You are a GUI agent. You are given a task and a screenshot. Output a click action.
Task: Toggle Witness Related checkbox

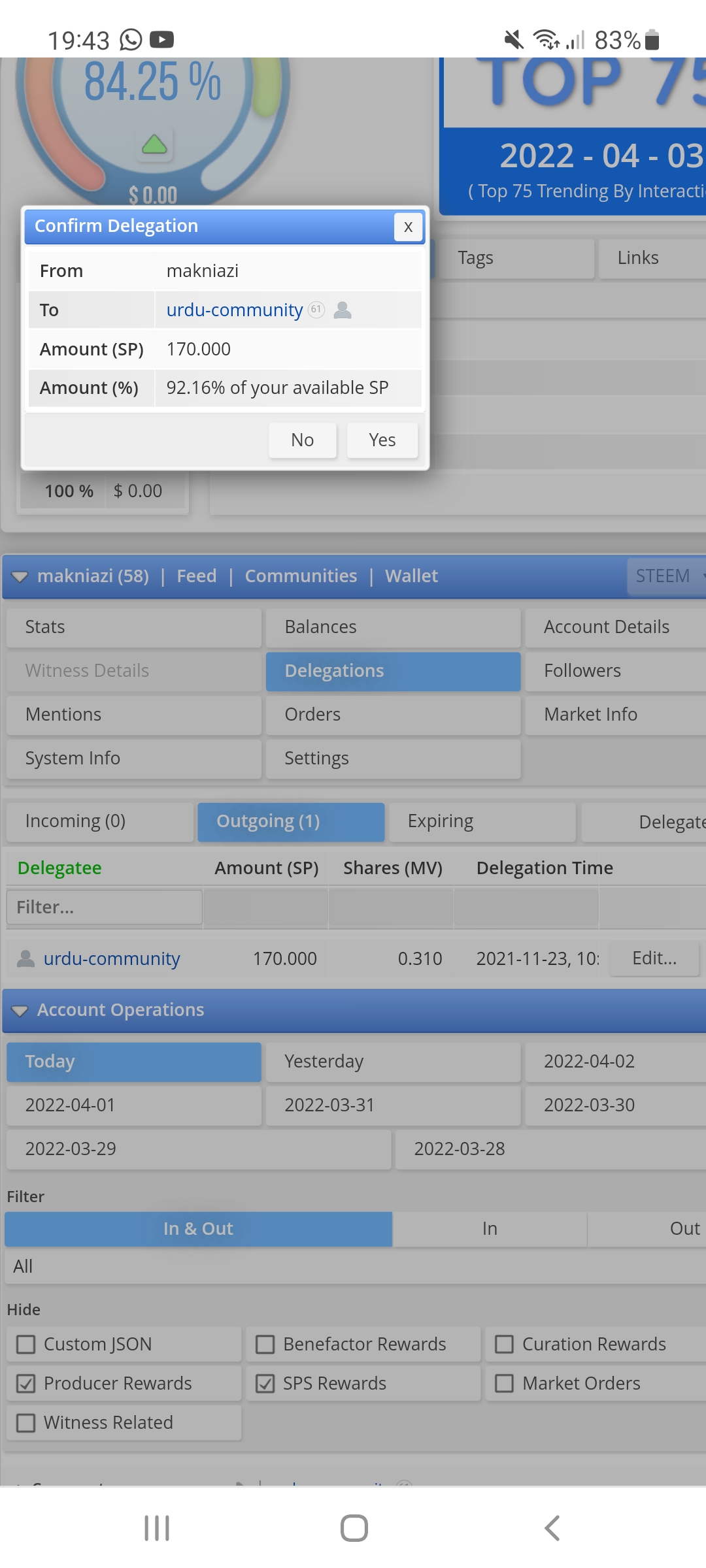coord(26,1423)
